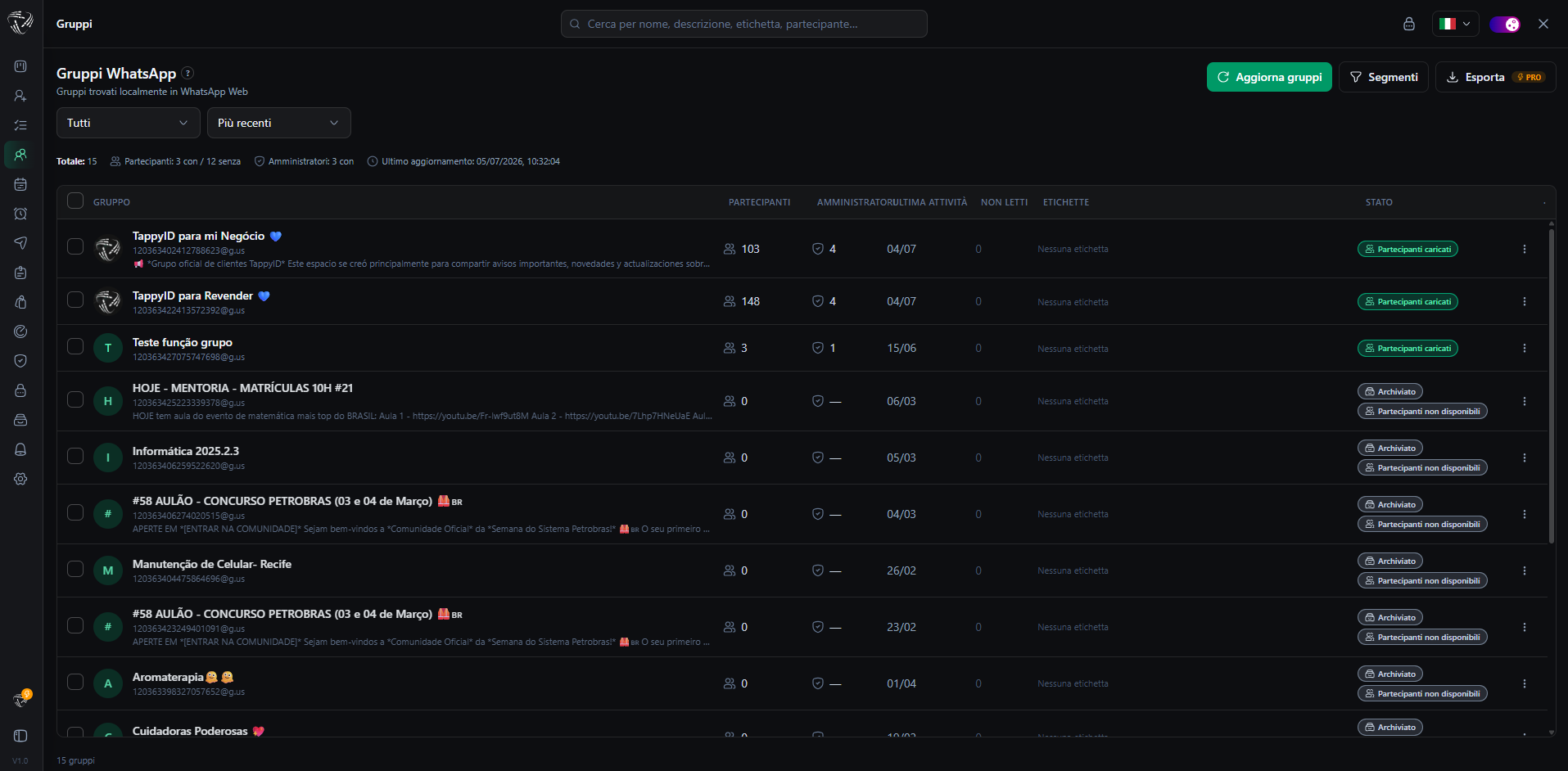The image size is (1568, 771).
Task: Open the paper plane send icon
Action: pyautogui.click(x=20, y=243)
